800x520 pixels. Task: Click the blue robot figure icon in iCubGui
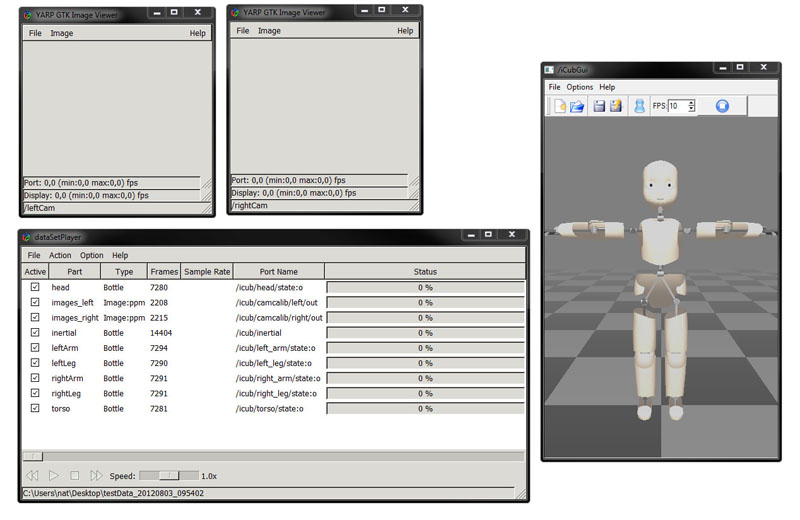(639, 106)
